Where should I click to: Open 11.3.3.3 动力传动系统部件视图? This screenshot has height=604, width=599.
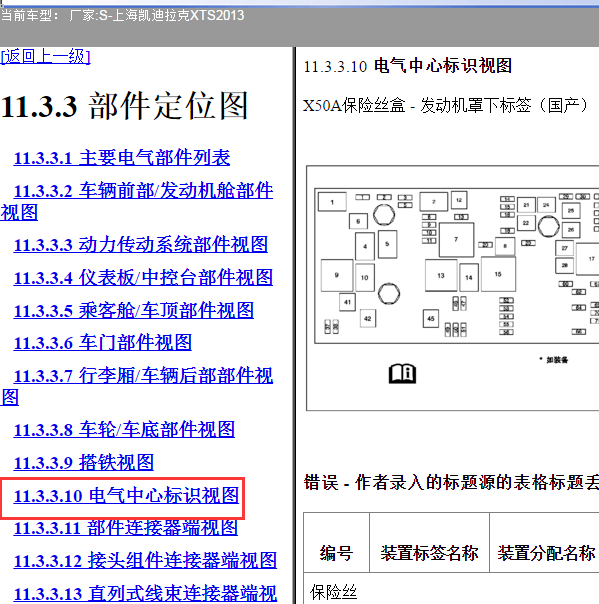click(x=141, y=245)
